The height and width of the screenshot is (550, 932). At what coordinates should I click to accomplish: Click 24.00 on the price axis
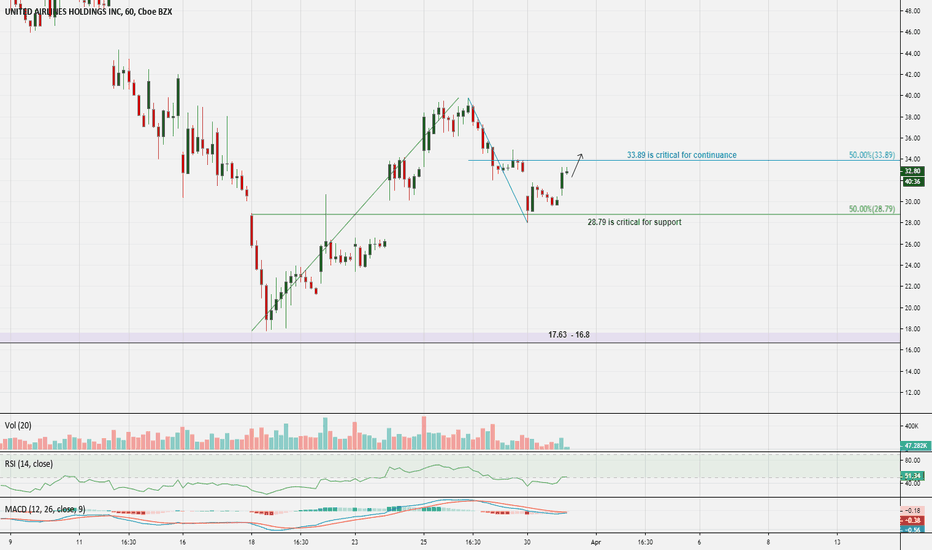tap(912, 266)
